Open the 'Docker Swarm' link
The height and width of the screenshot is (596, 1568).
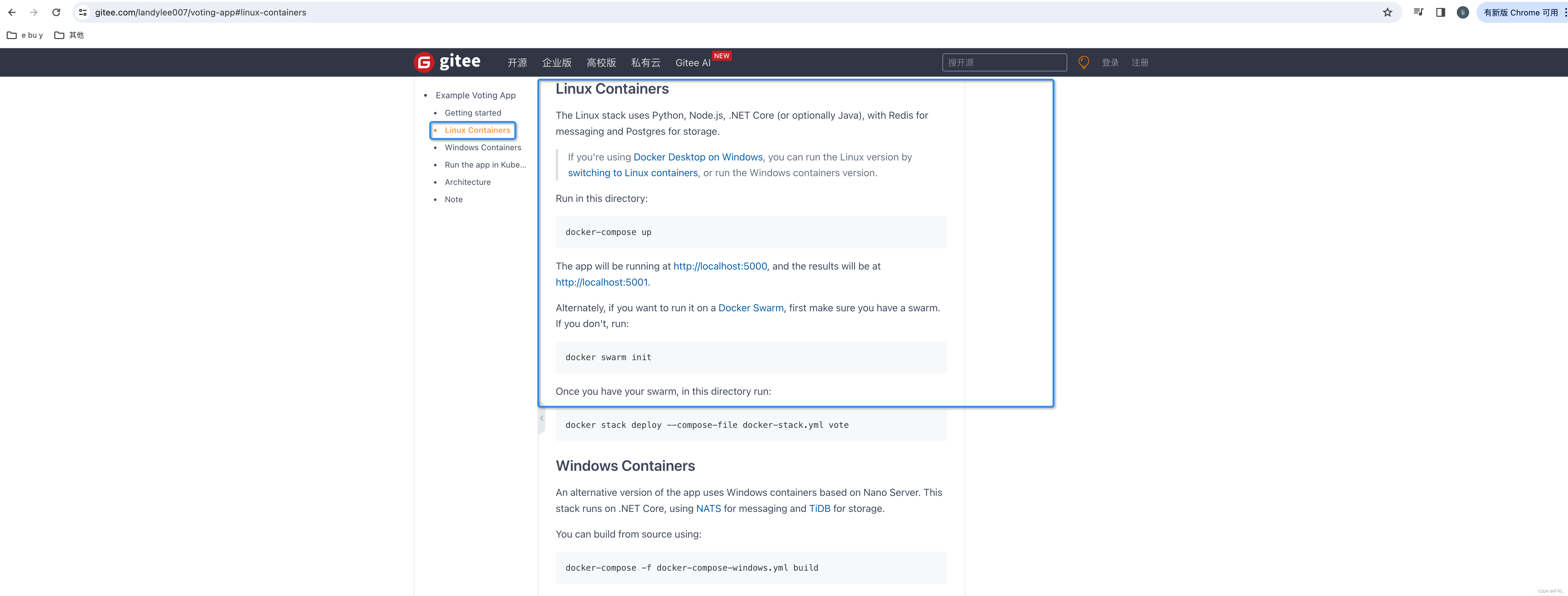[751, 308]
